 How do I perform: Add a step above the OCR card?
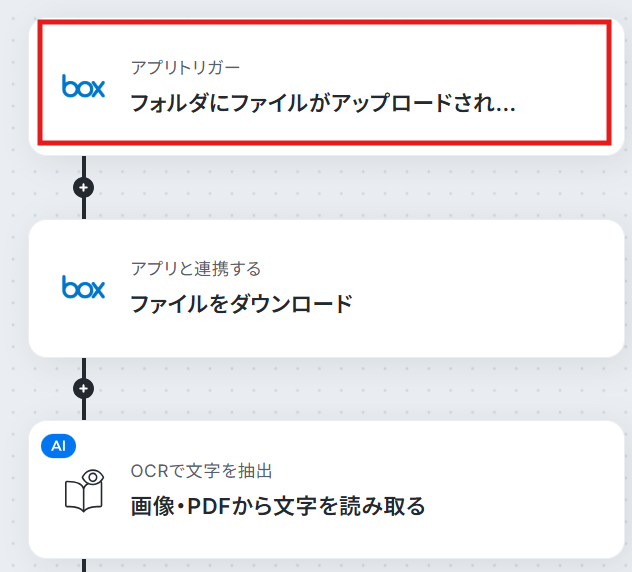(83, 389)
